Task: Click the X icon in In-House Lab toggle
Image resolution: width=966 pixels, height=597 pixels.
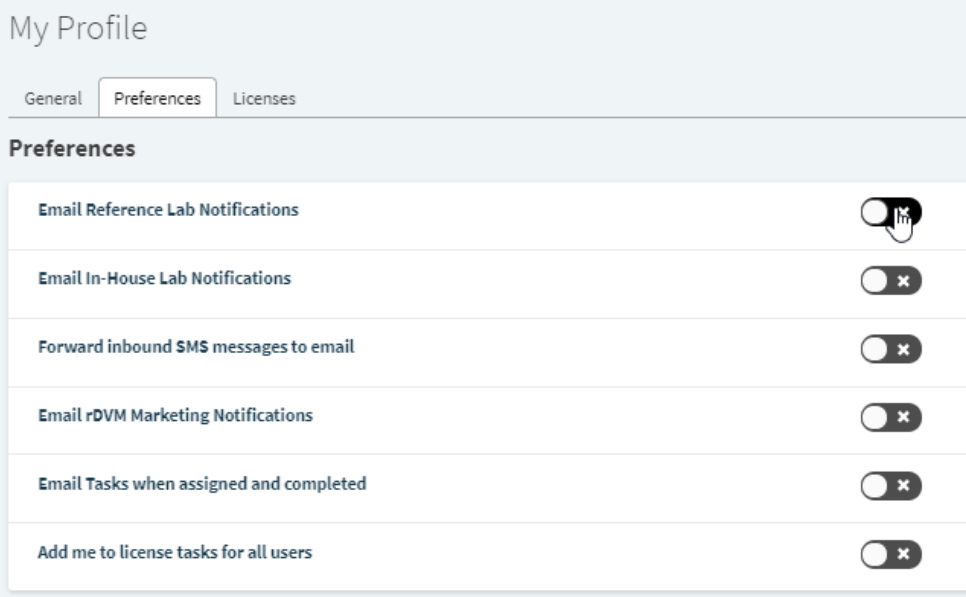Action: [x=904, y=282]
